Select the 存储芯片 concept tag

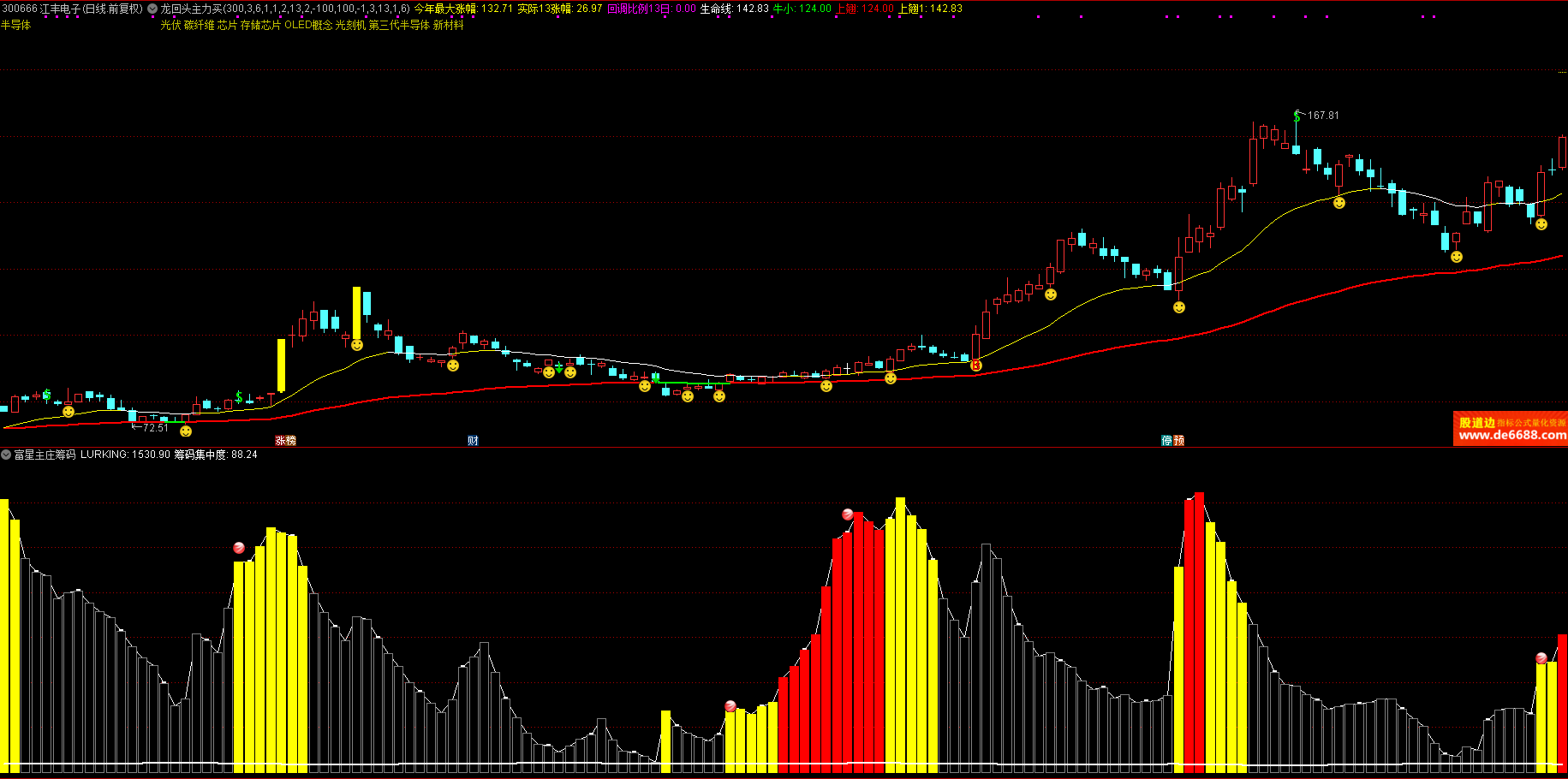tap(260, 25)
